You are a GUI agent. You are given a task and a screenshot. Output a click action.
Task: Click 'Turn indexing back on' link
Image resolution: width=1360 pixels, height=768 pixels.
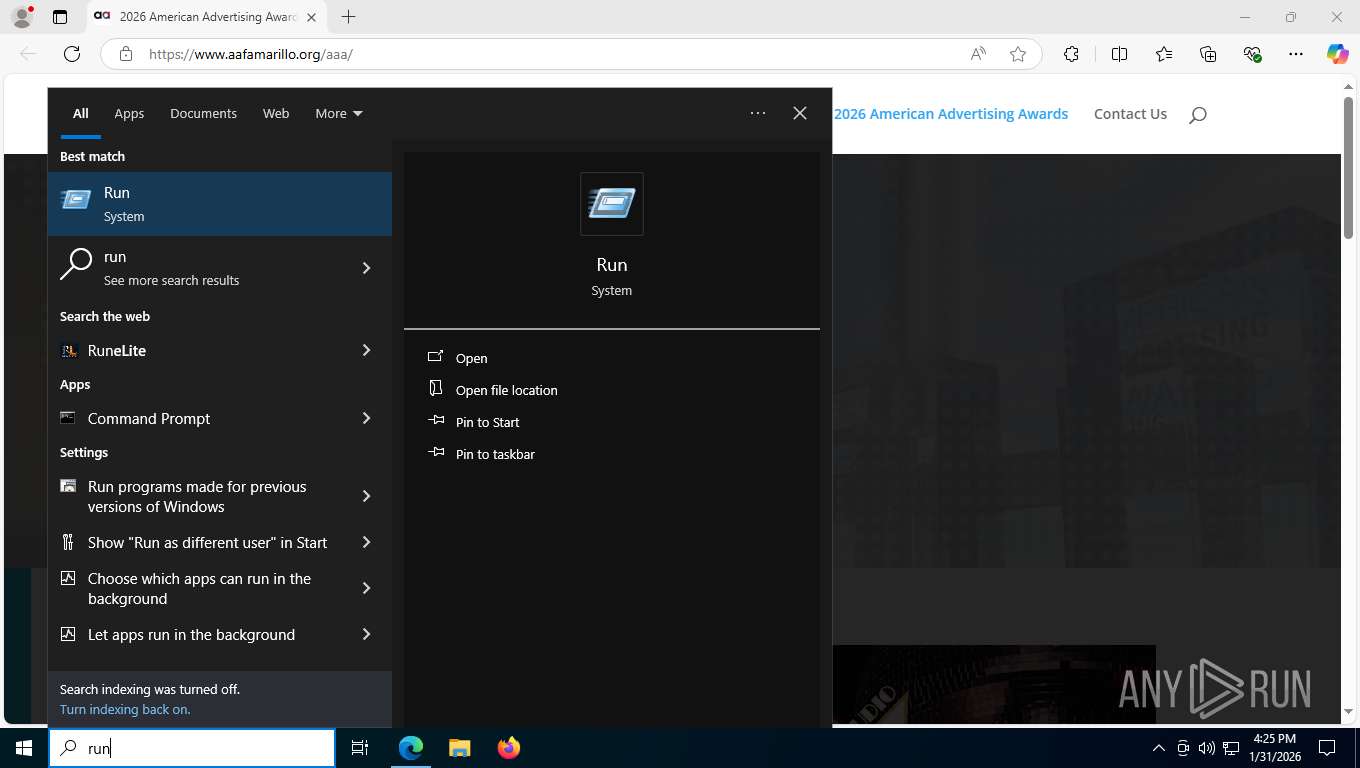125,709
